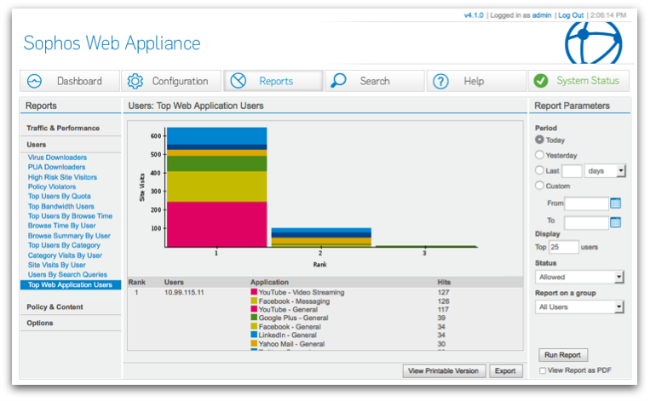The width and height of the screenshot is (650, 401).
Task: Open the System Status tab
Action: (x=579, y=81)
